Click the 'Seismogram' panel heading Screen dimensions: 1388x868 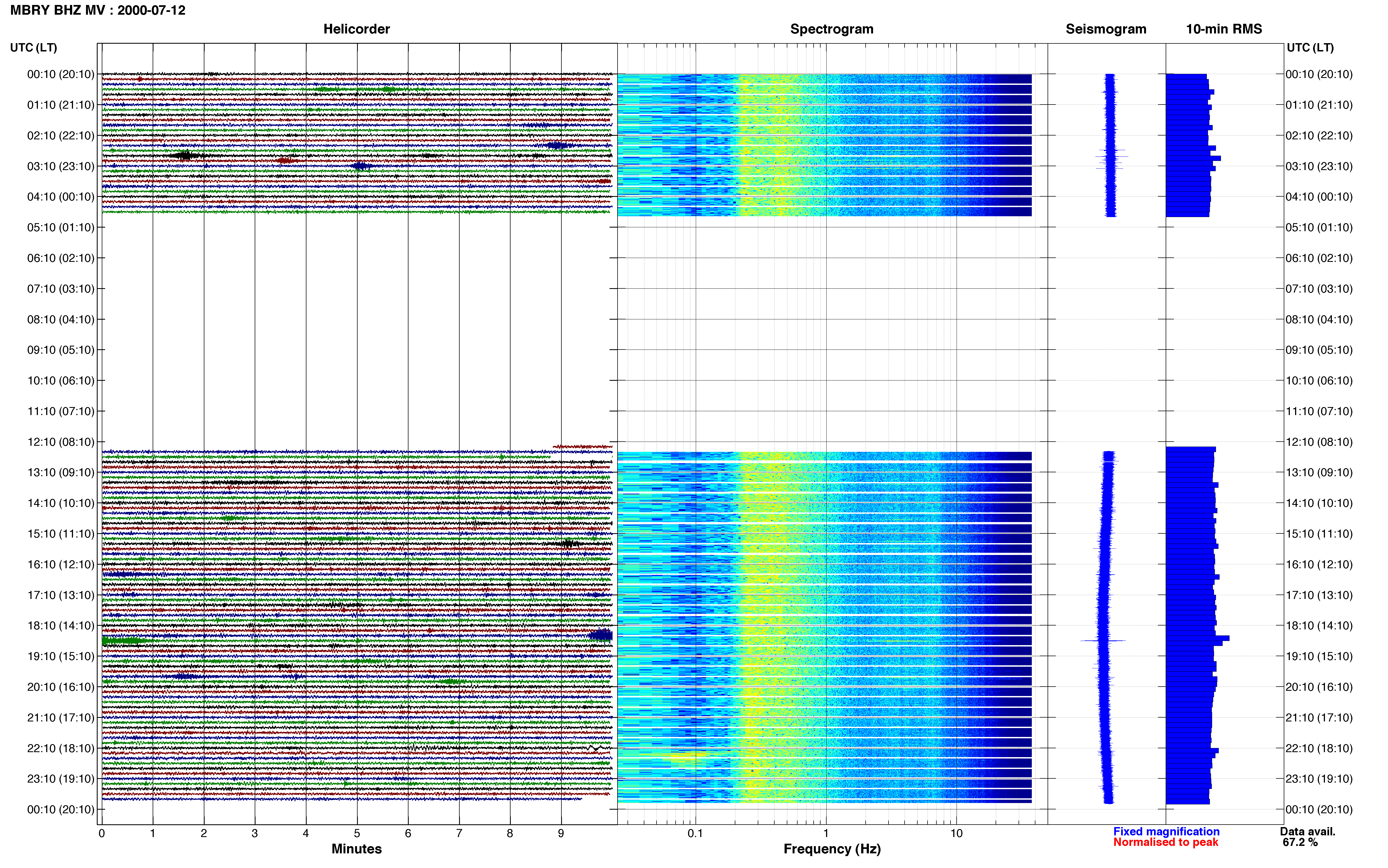[1106, 29]
